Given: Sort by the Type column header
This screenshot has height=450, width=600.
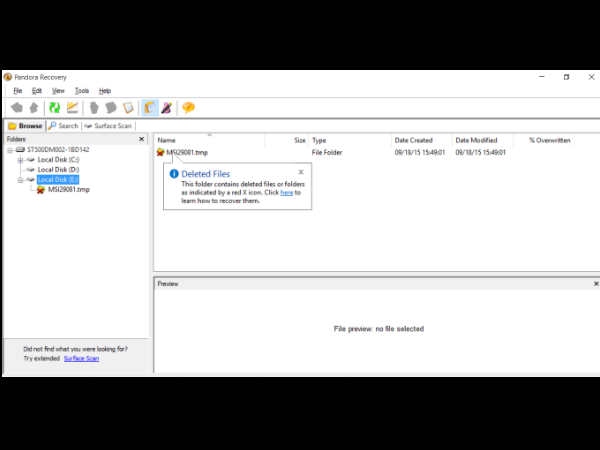Looking at the screenshot, I should coord(350,140).
